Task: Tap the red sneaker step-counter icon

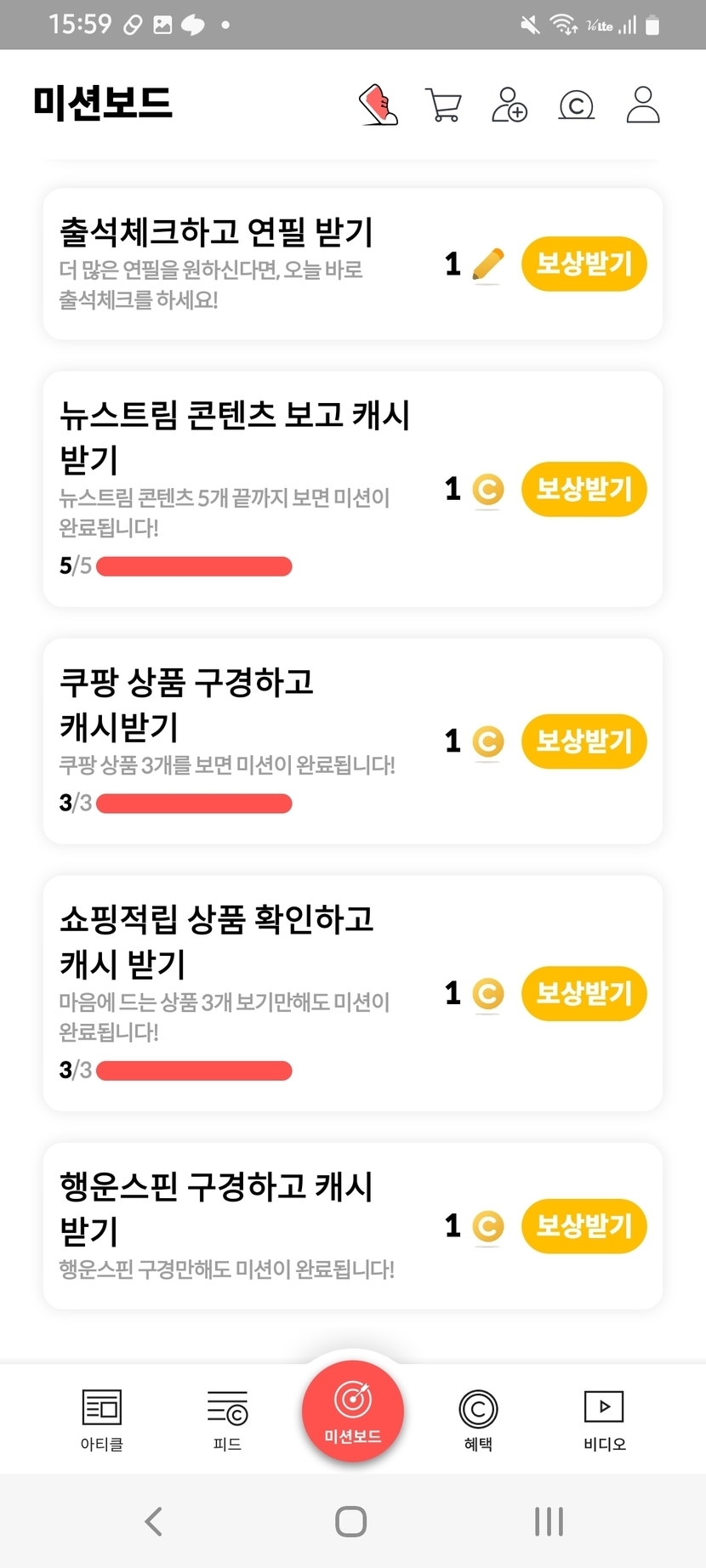Action: click(x=379, y=105)
